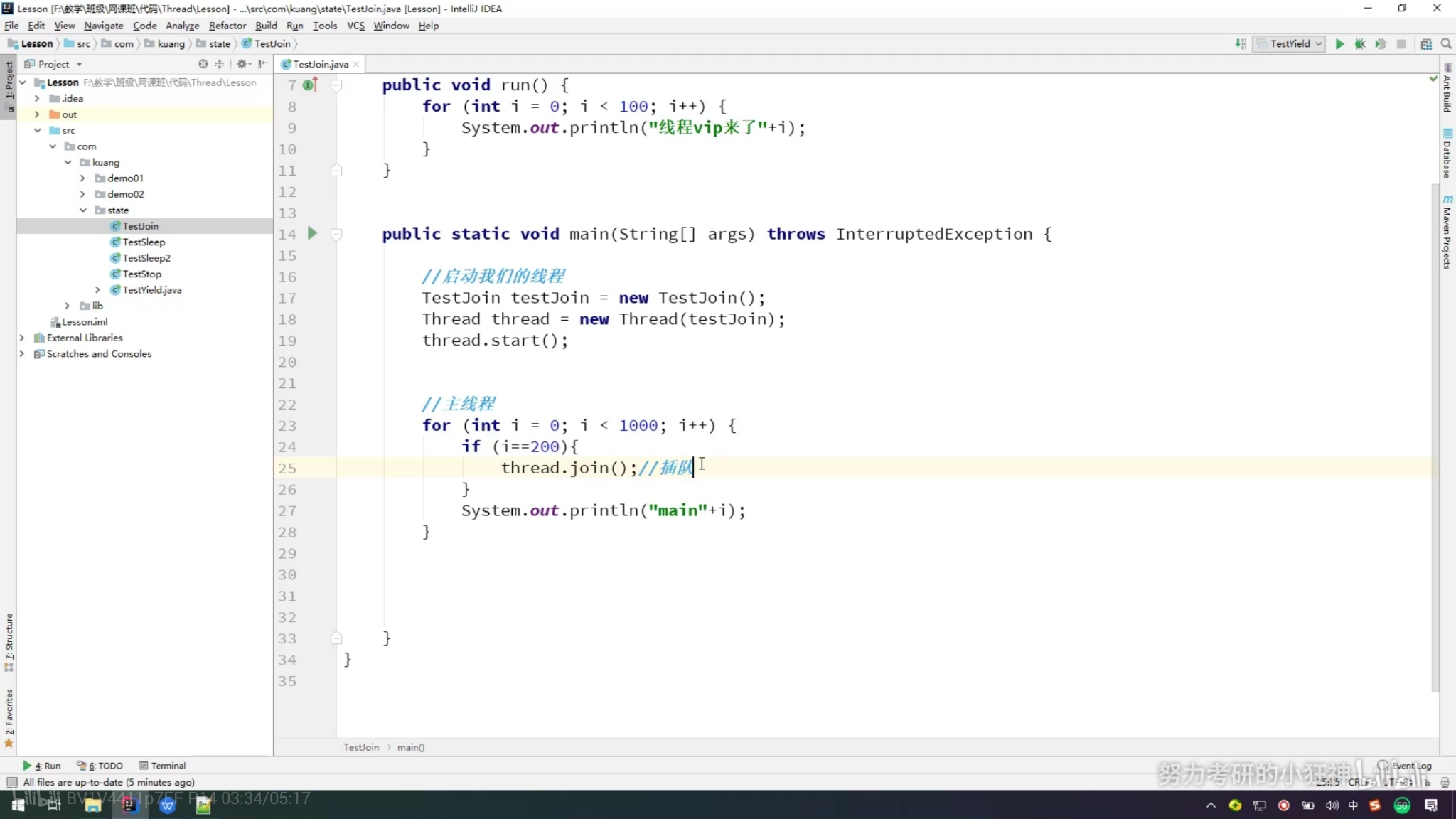The height and width of the screenshot is (819, 1456).
Task: Expand the demo02 package
Action: click(83, 194)
